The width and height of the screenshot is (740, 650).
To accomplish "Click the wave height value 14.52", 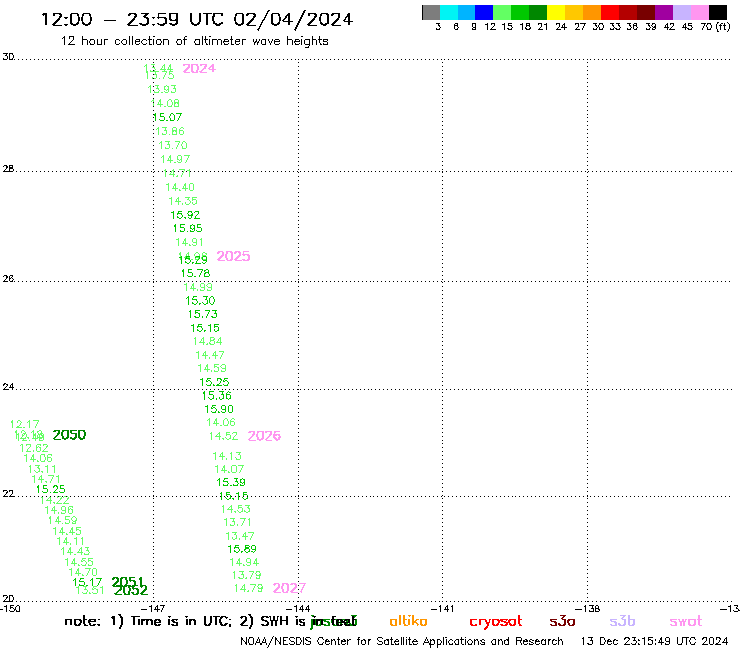I will [x=223, y=436].
